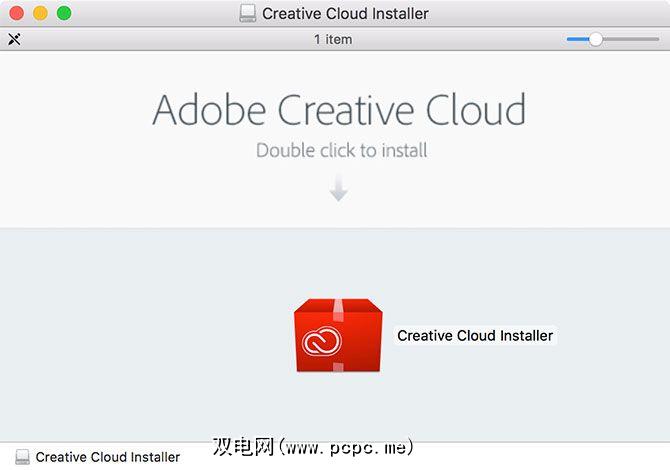The height and width of the screenshot is (470, 670).
Task: Click the customize toolbar icon under the close button
Action: 14,39
